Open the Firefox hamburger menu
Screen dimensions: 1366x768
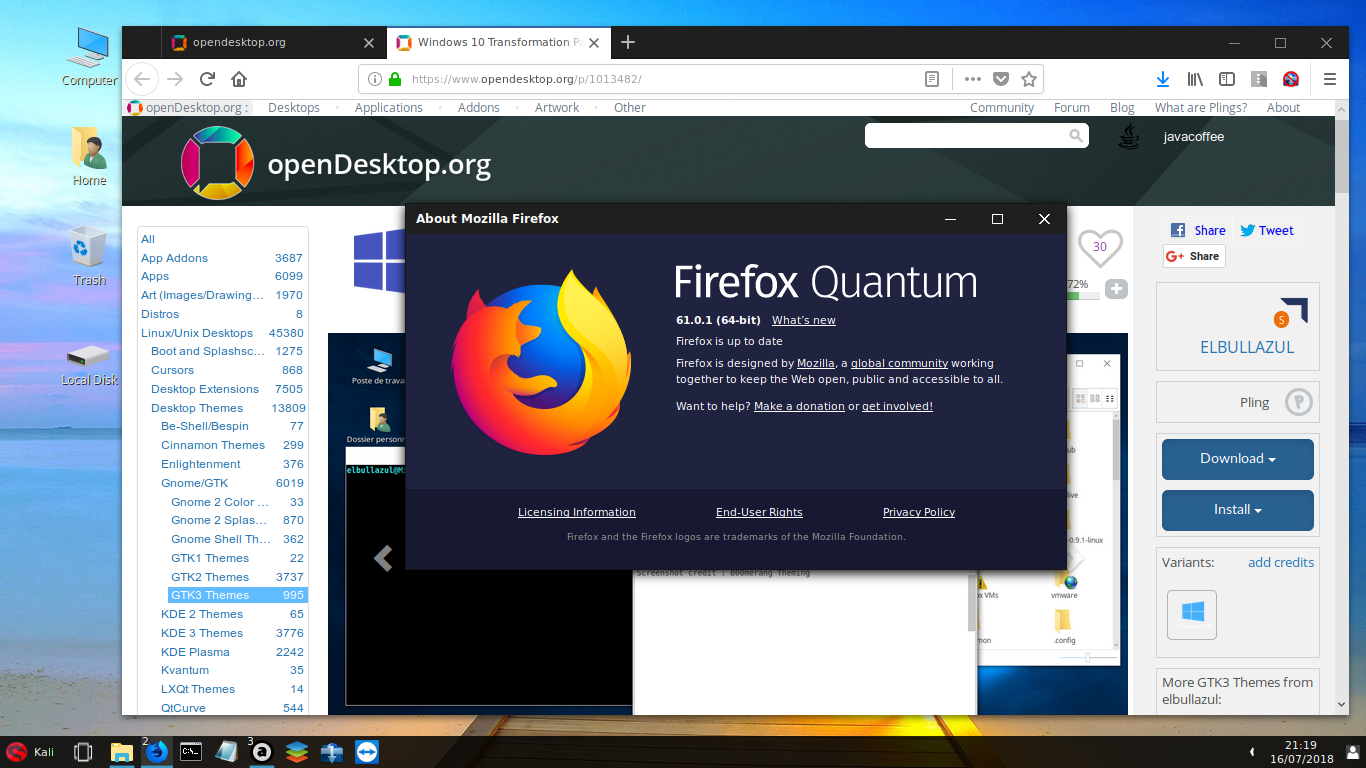1330,79
